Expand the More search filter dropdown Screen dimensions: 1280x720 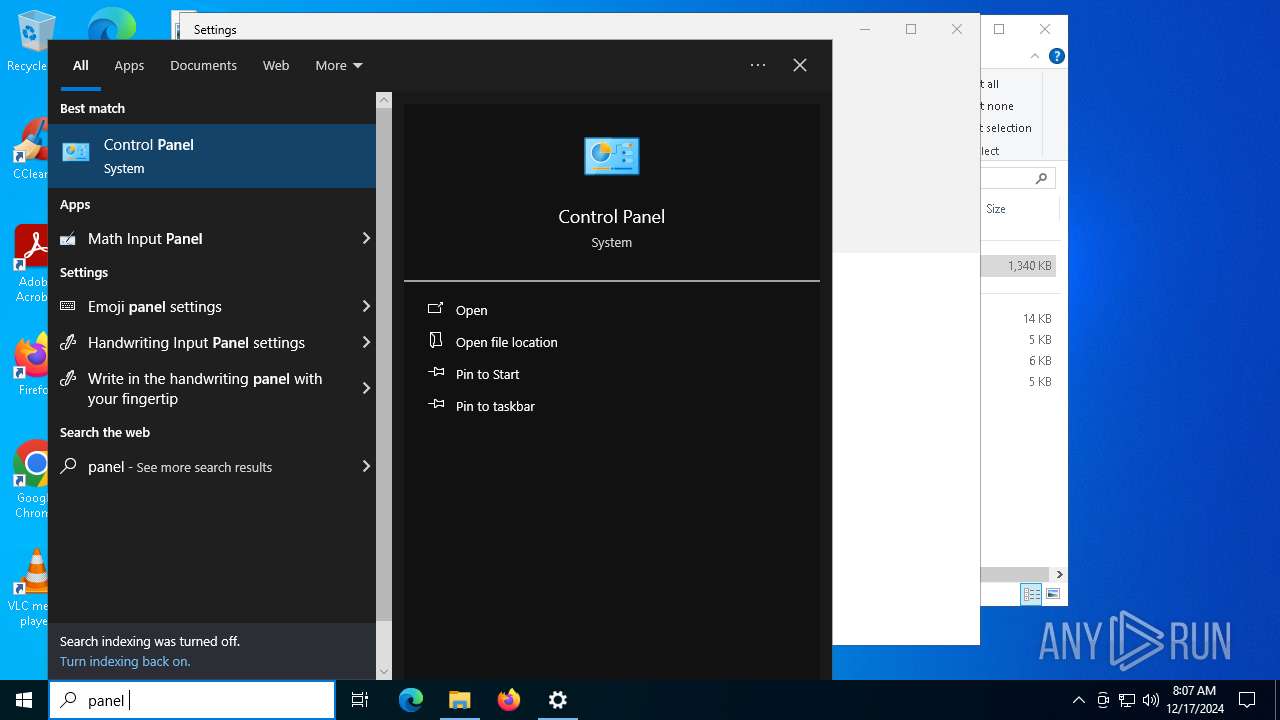point(339,65)
